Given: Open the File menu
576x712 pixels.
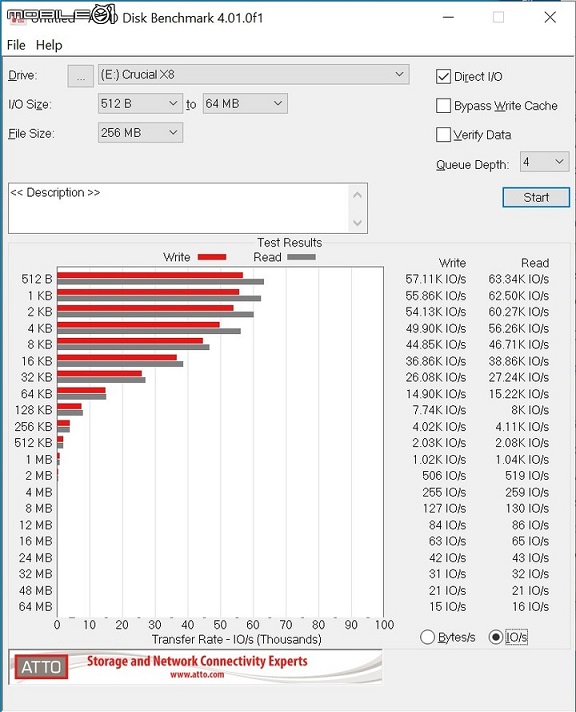Looking at the screenshot, I should 16,45.
